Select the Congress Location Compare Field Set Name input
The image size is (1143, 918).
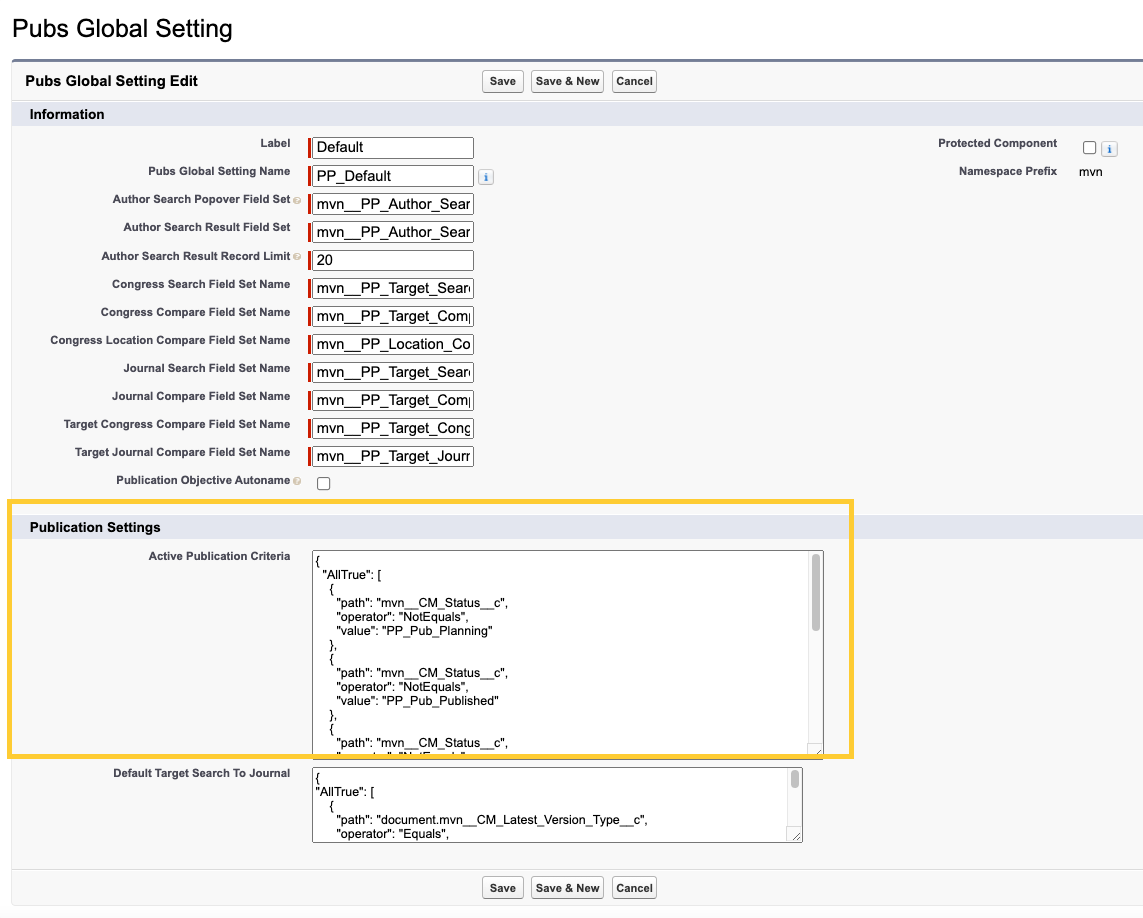pos(392,344)
